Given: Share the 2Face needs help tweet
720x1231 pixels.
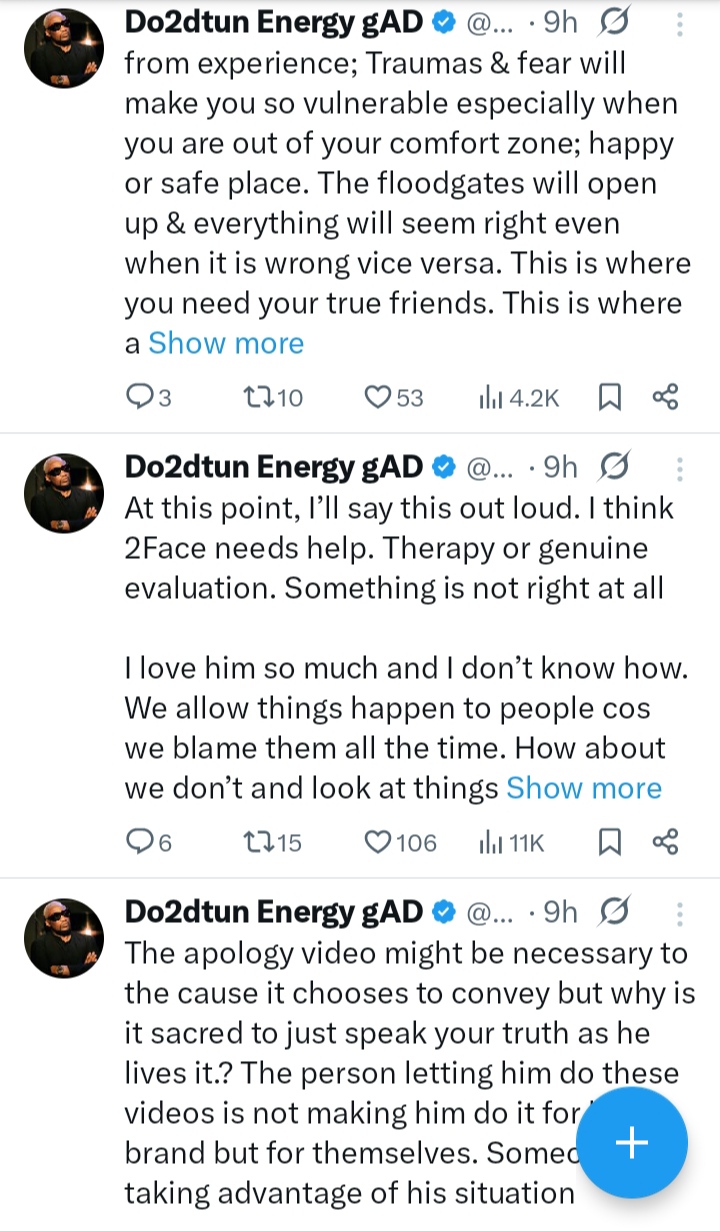Looking at the screenshot, I should pos(666,843).
